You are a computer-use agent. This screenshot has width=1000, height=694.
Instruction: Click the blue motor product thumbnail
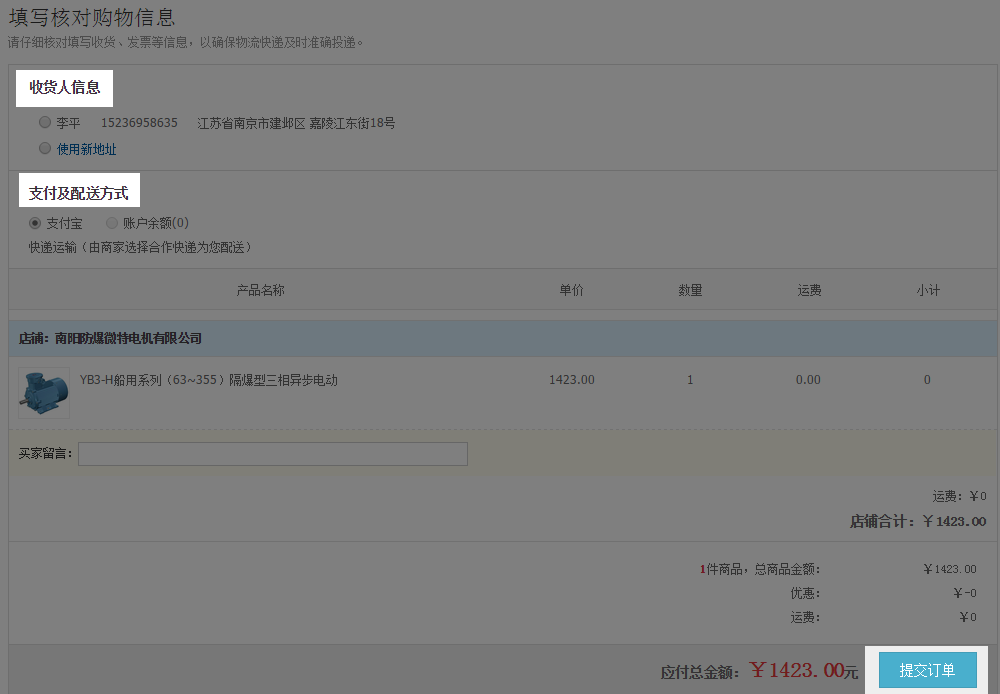coord(43,392)
